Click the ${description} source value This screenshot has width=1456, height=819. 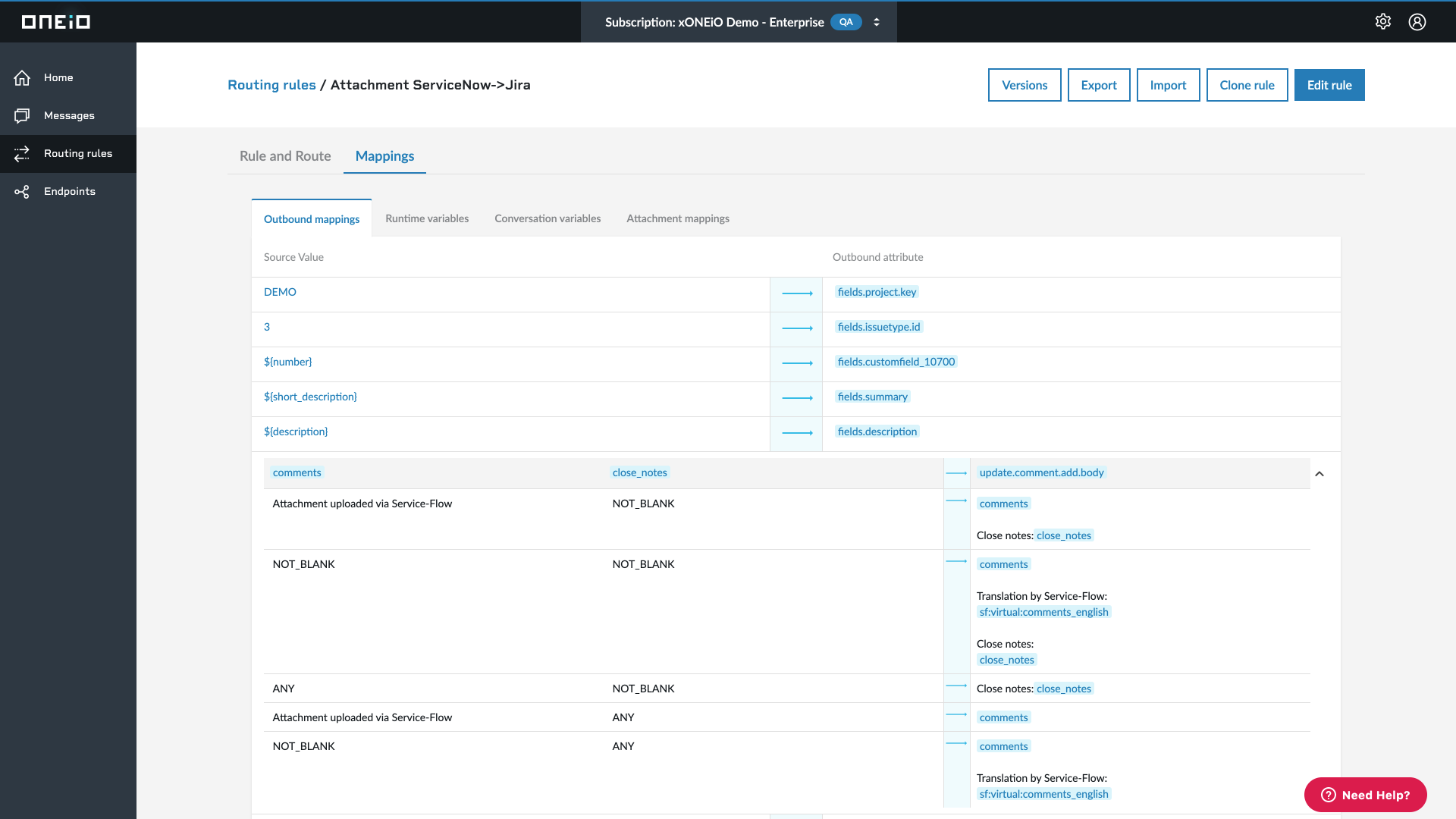coord(296,431)
